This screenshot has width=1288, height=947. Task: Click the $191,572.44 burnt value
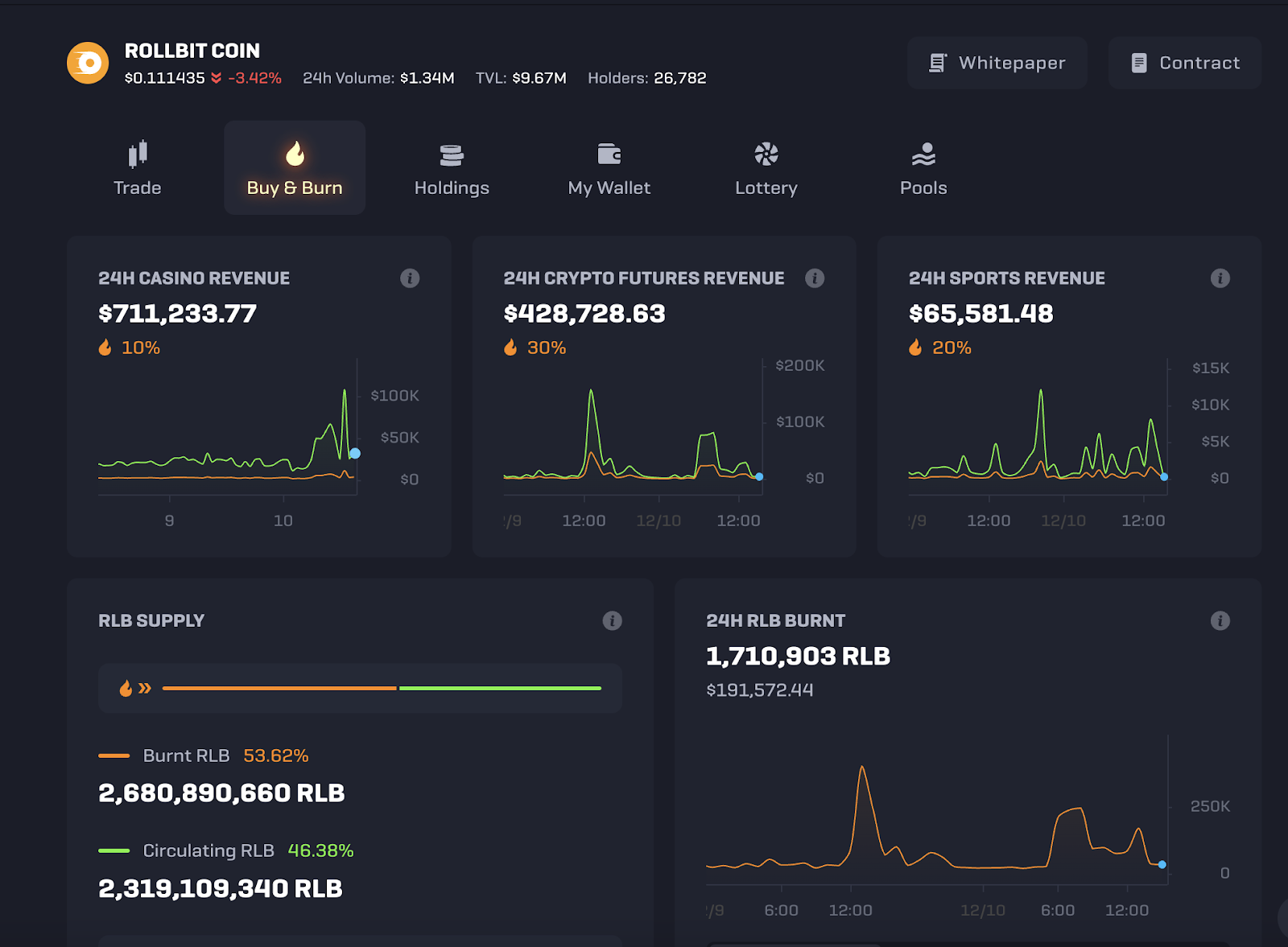760,690
